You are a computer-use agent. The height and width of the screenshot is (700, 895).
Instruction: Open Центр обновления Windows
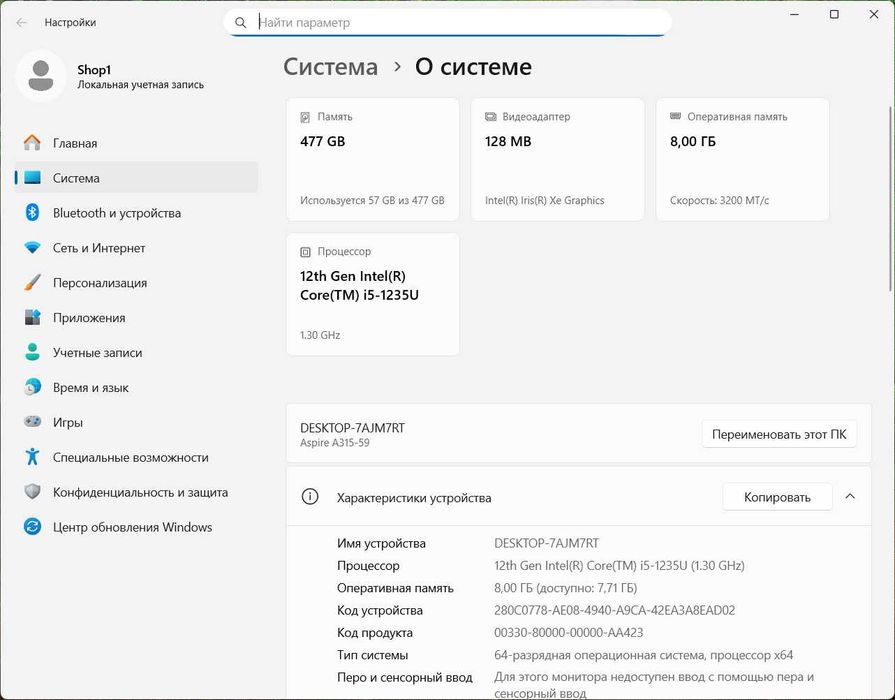[136, 526]
